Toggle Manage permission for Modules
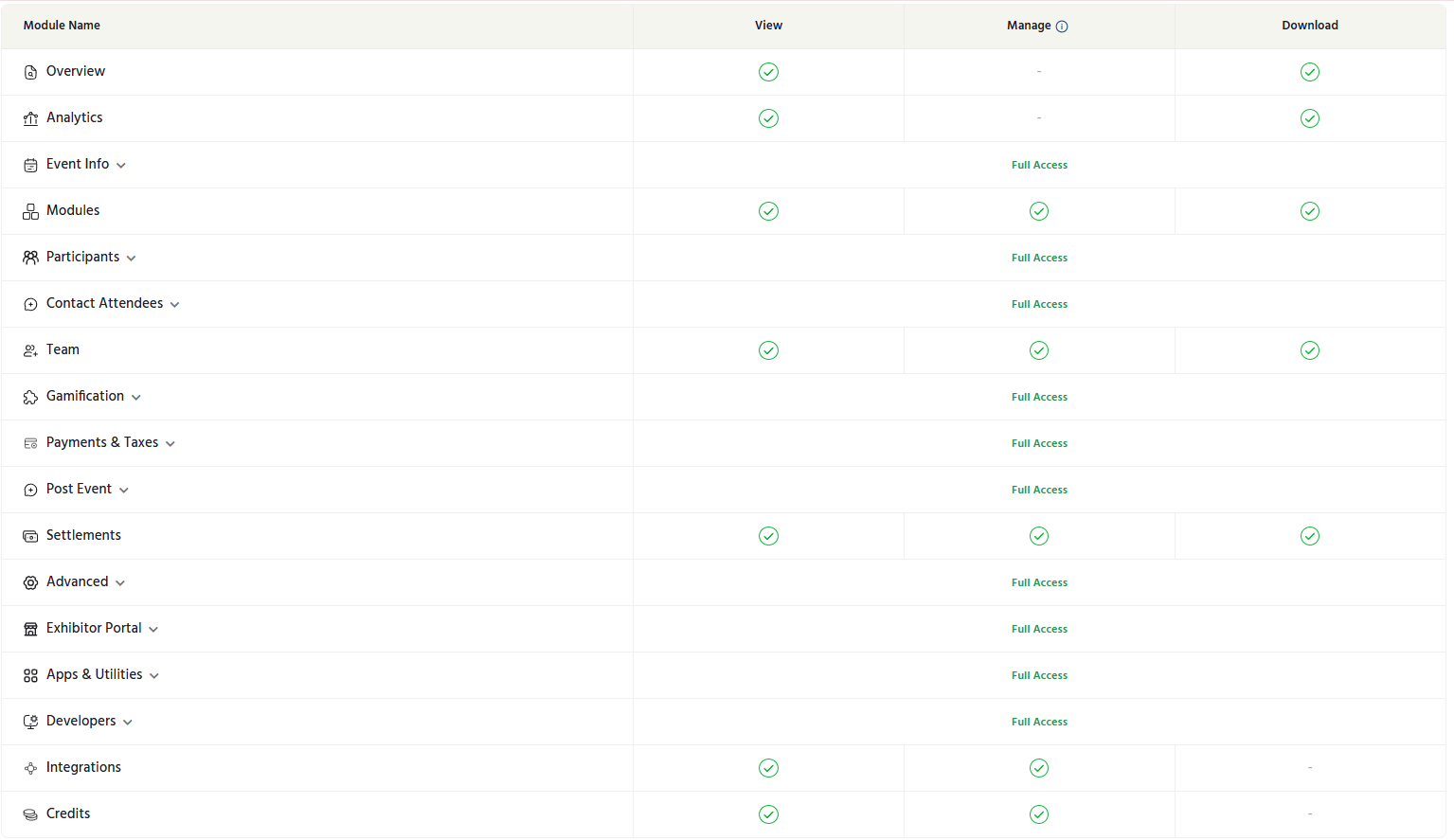The image size is (1454, 840). pyautogui.click(x=1039, y=211)
